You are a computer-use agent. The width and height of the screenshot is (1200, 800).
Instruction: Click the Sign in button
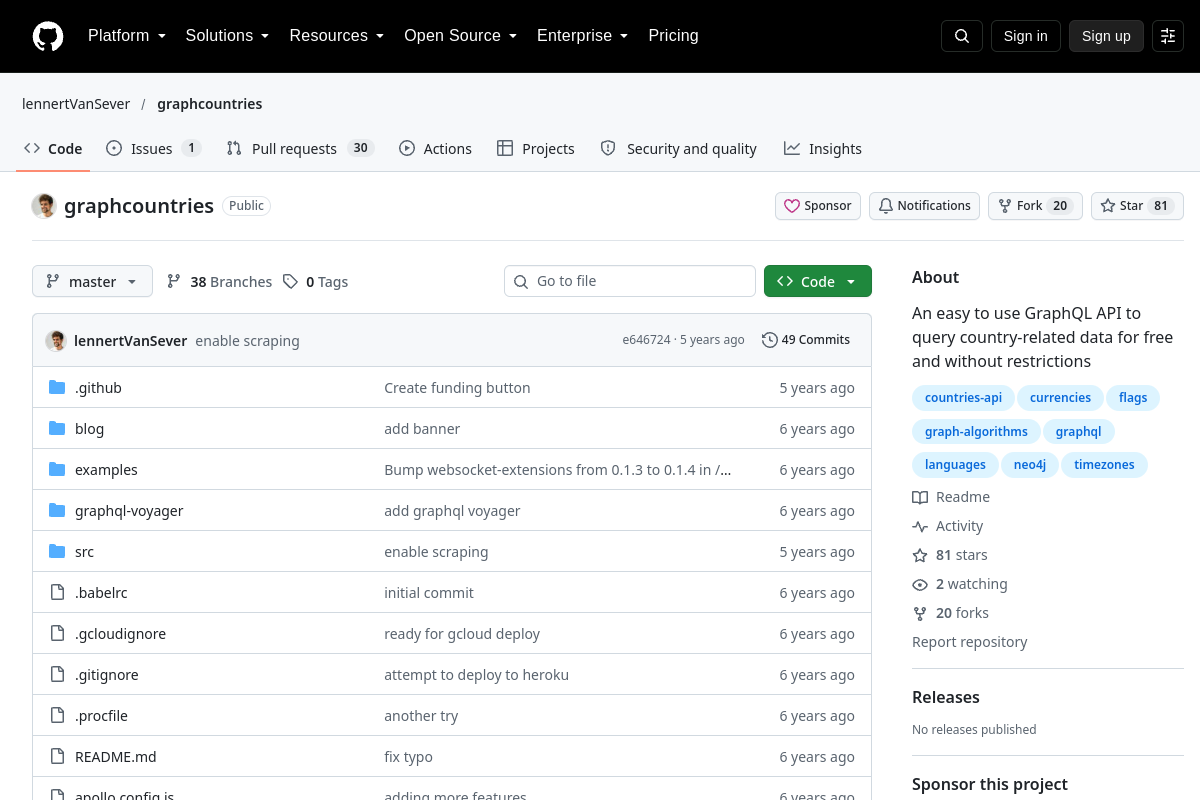click(1026, 36)
